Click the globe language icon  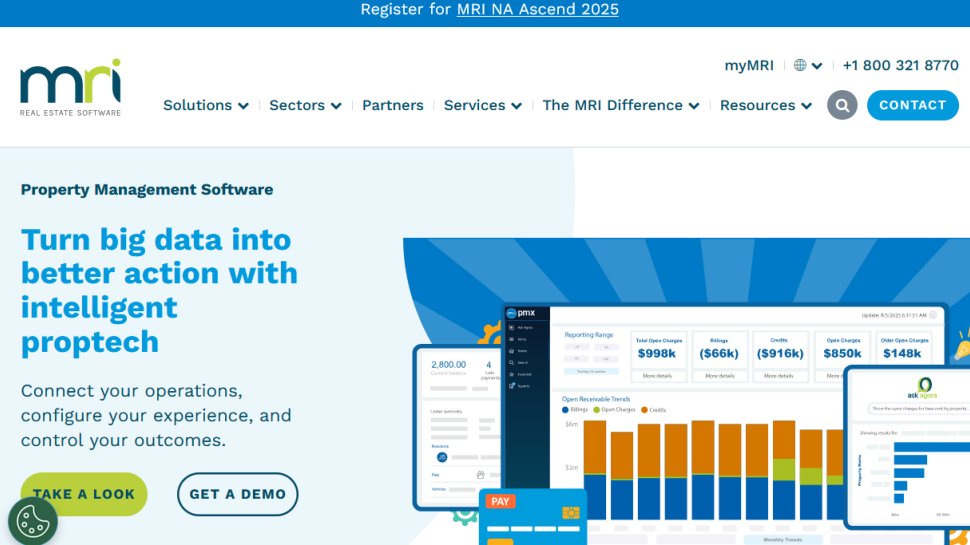click(800, 65)
